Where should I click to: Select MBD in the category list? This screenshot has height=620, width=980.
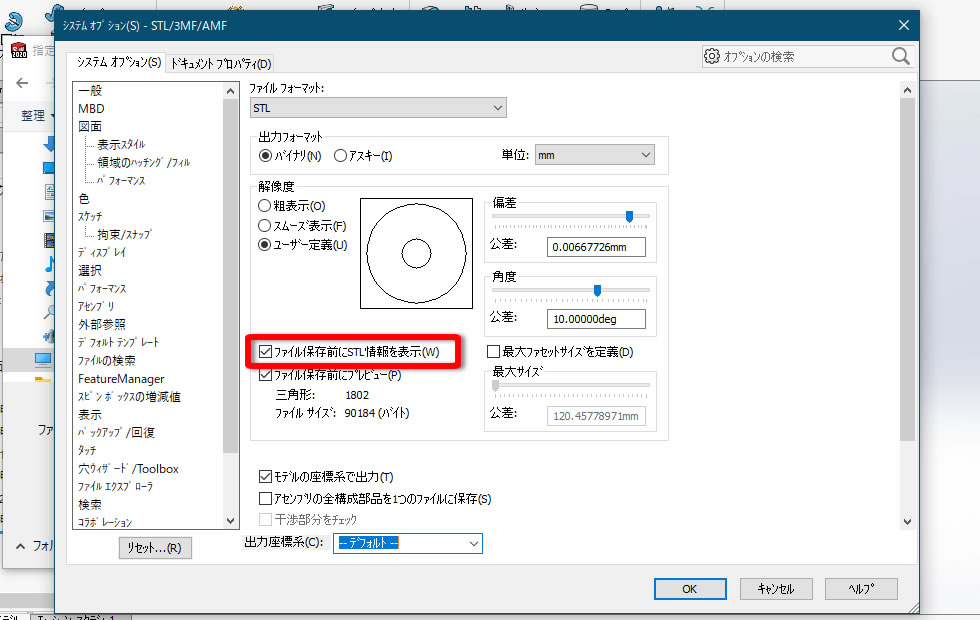91,109
